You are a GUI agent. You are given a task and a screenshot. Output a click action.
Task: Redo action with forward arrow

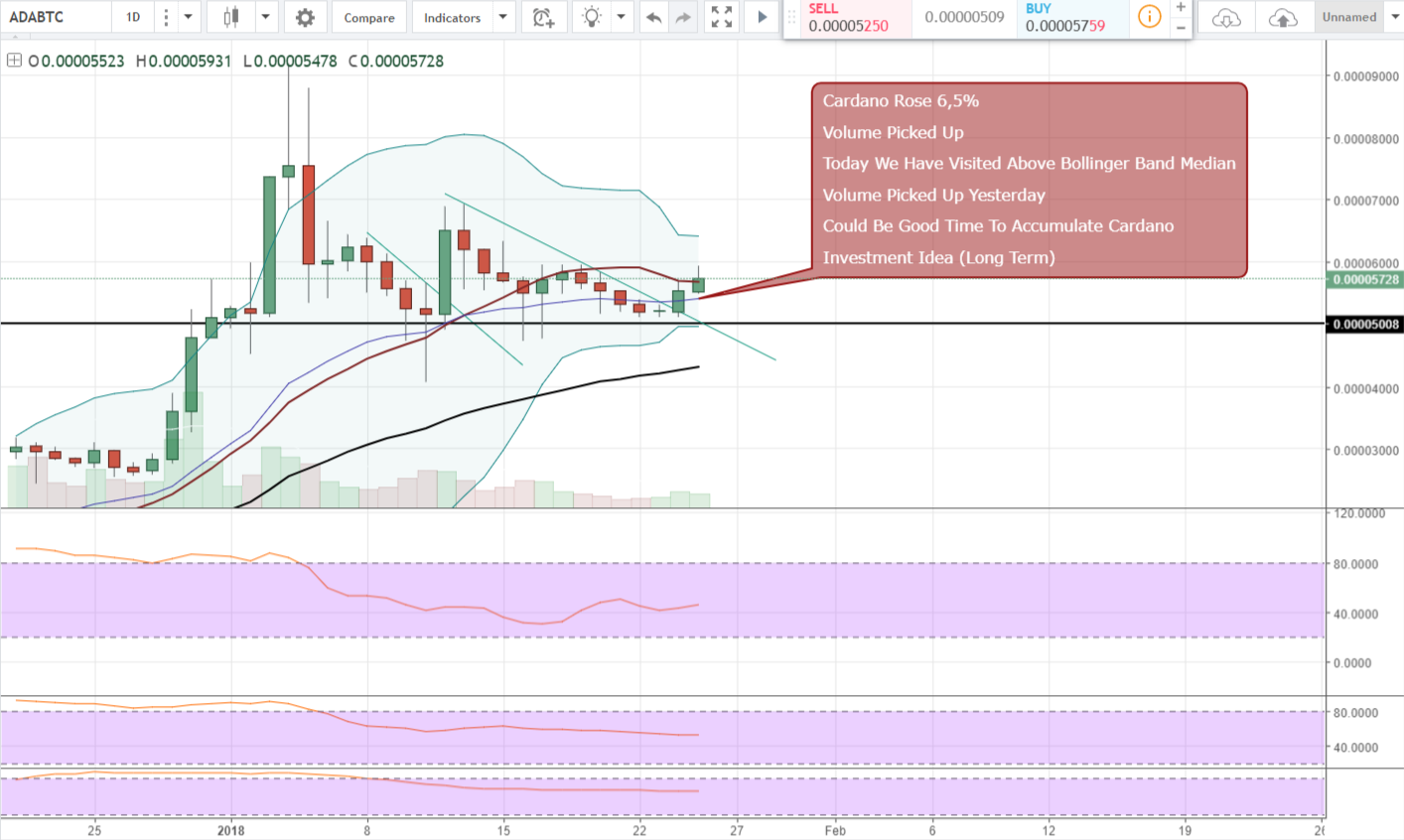click(x=683, y=17)
